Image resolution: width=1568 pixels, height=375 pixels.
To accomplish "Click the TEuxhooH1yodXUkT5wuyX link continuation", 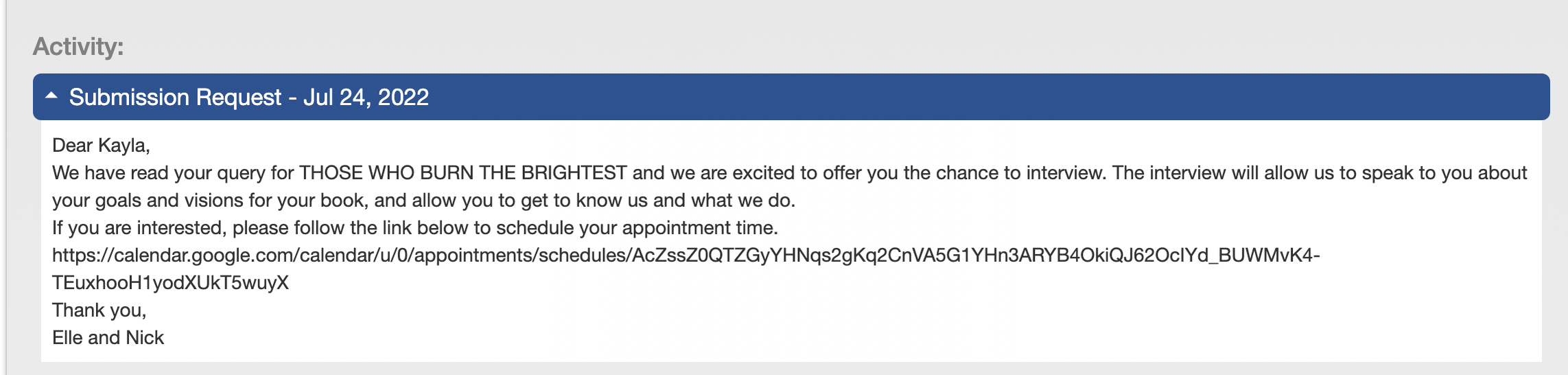I will click(x=170, y=283).
